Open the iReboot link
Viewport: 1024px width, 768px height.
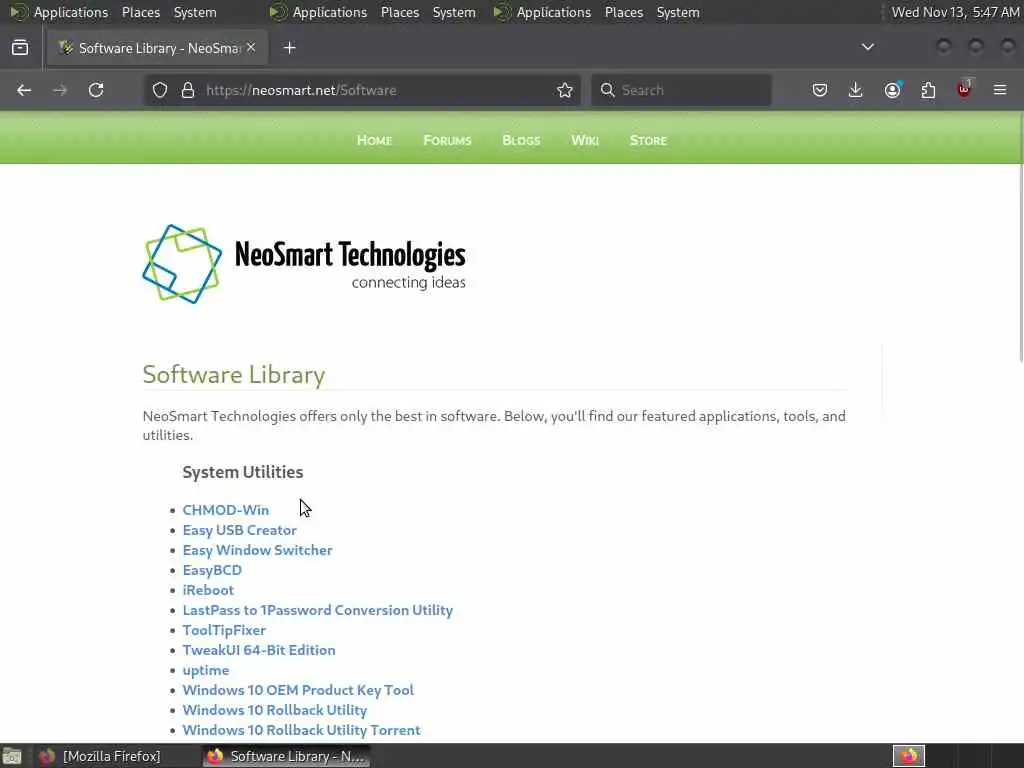208,590
